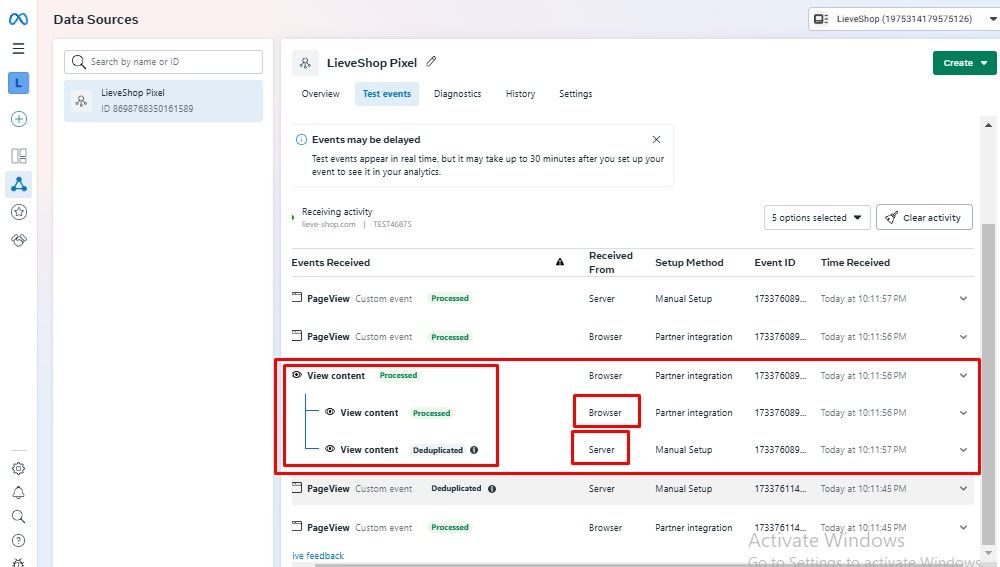Screen dimensions: 1000x567
Task: Dismiss the Events may be delayed notice
Action: pyautogui.click(x=656, y=139)
